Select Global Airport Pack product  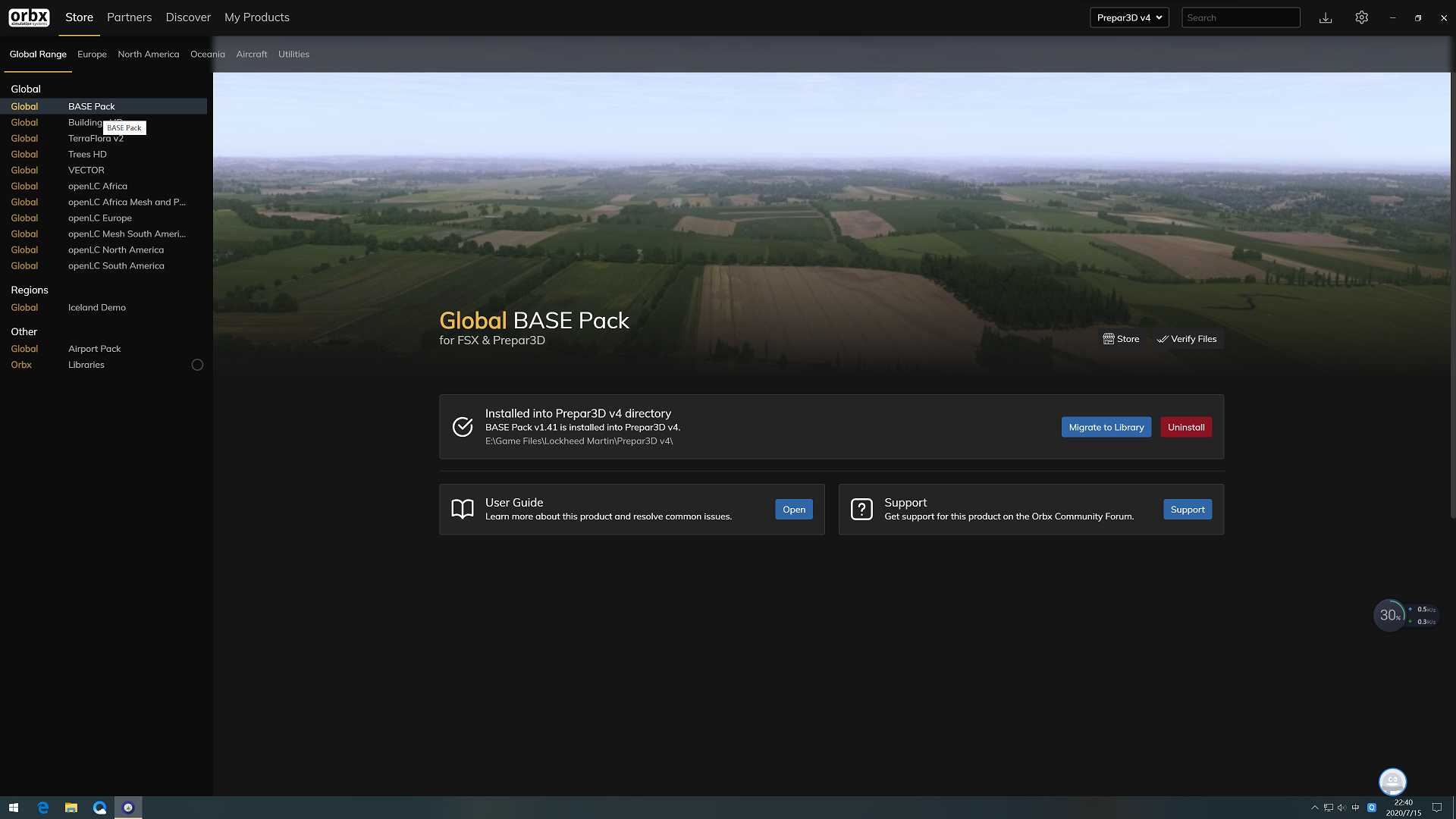pos(103,349)
